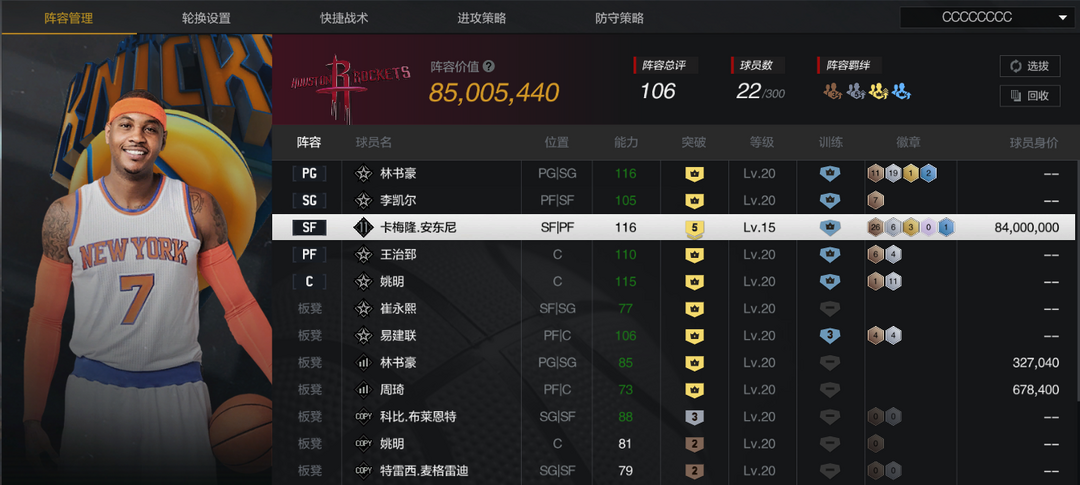Switch to the 轮换设置 tab
This screenshot has height=485, width=1080.
[207, 19]
